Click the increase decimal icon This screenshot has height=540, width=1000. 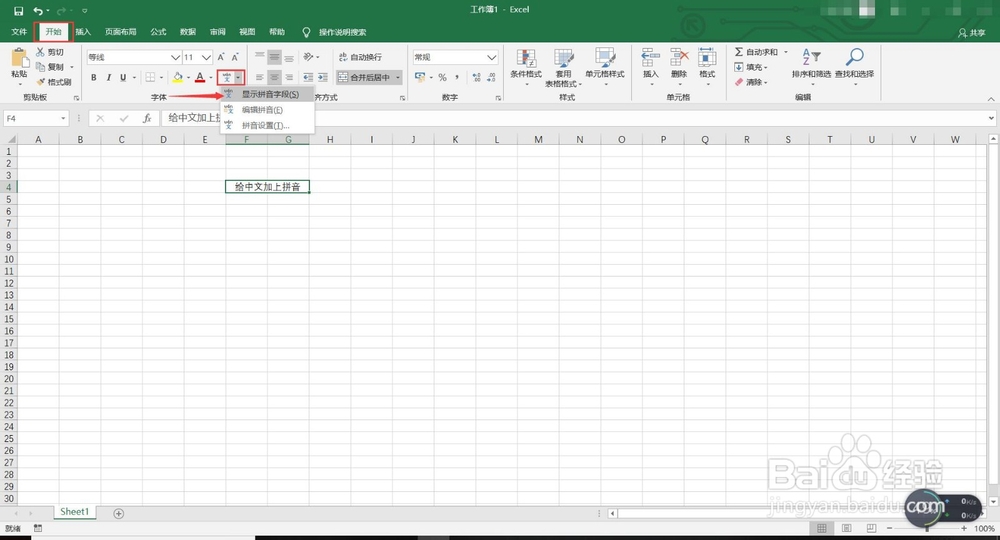(476, 77)
